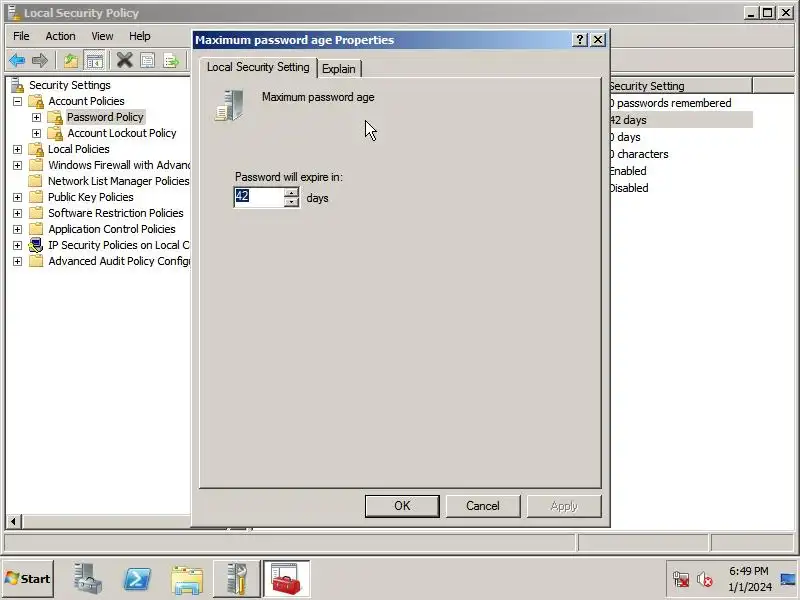Launch PowerShell from the taskbar
The width and height of the screenshot is (800, 600).
[x=138, y=579]
